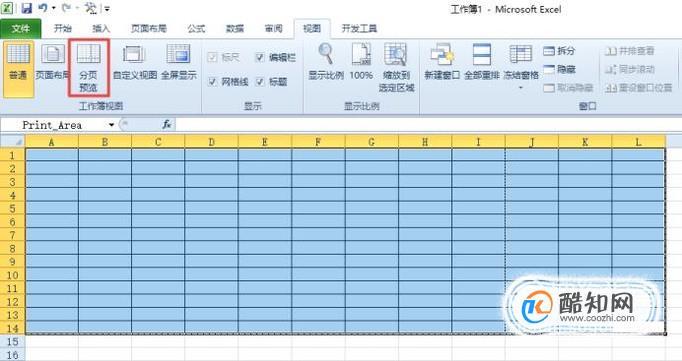Open the Zoom (显示比例) dialog
This screenshot has width=682, height=361.
326,62
